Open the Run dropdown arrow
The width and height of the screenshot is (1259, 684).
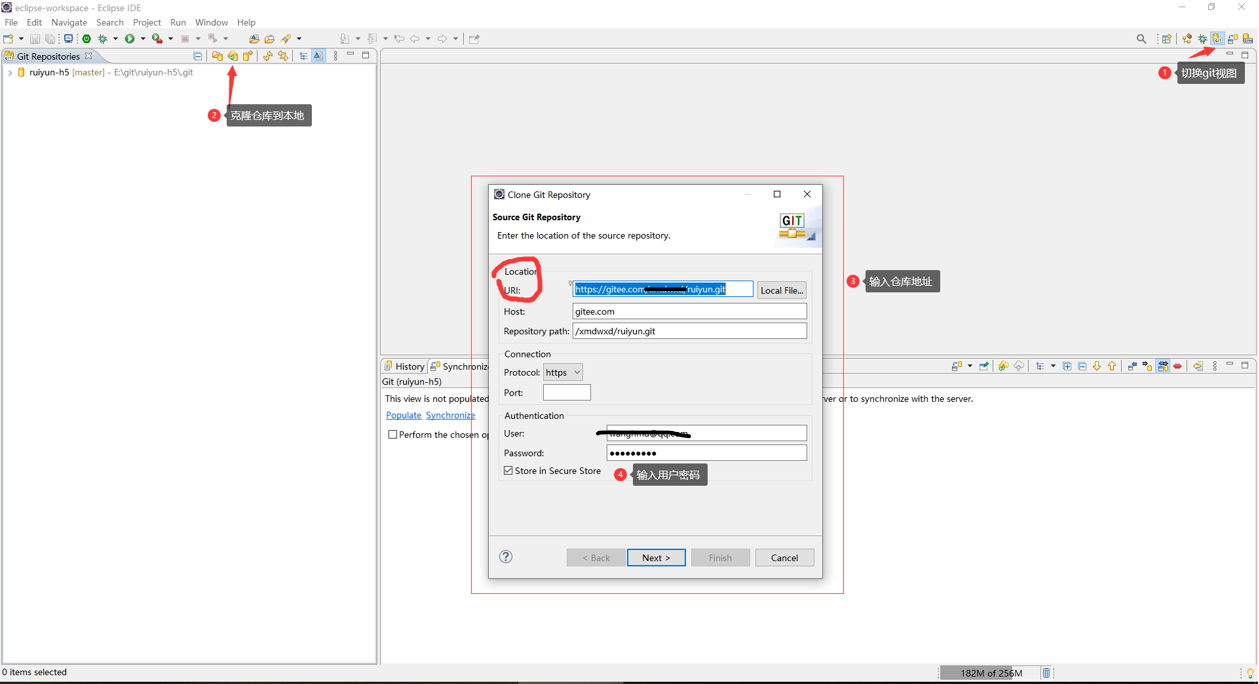coord(143,39)
